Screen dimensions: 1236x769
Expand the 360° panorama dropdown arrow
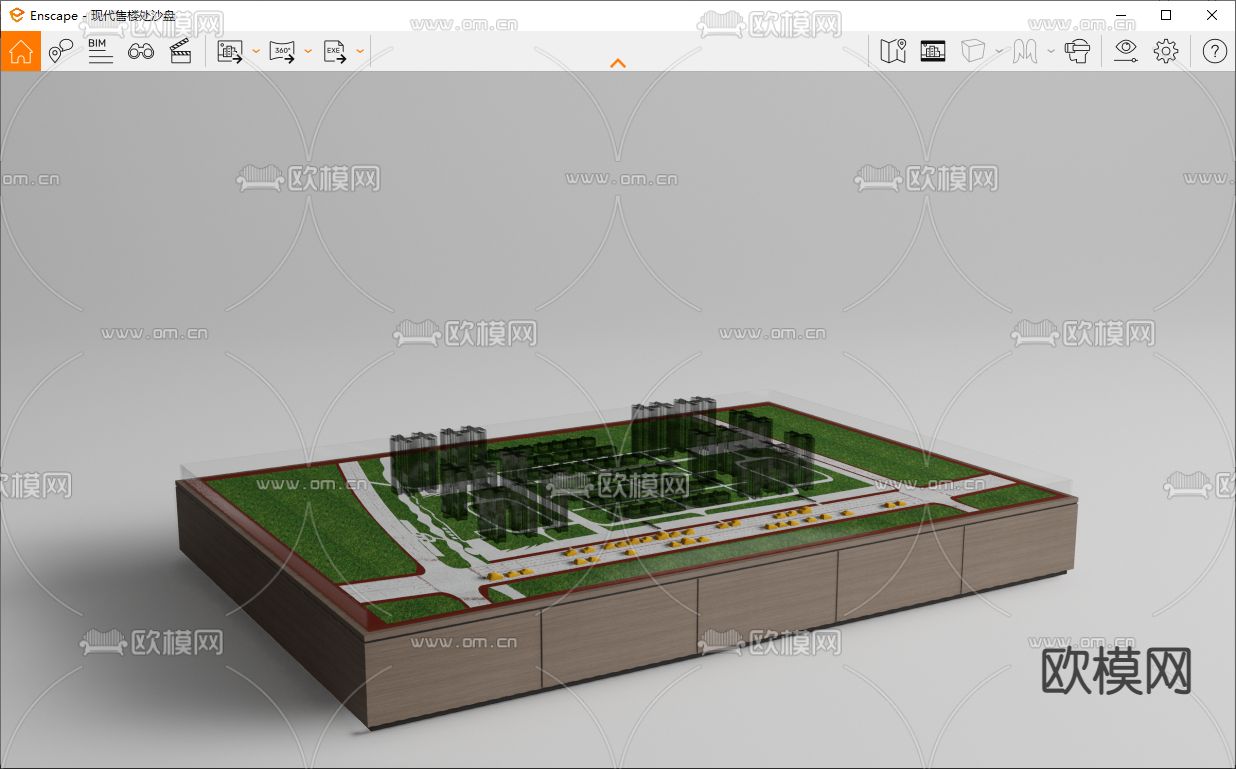pos(308,51)
